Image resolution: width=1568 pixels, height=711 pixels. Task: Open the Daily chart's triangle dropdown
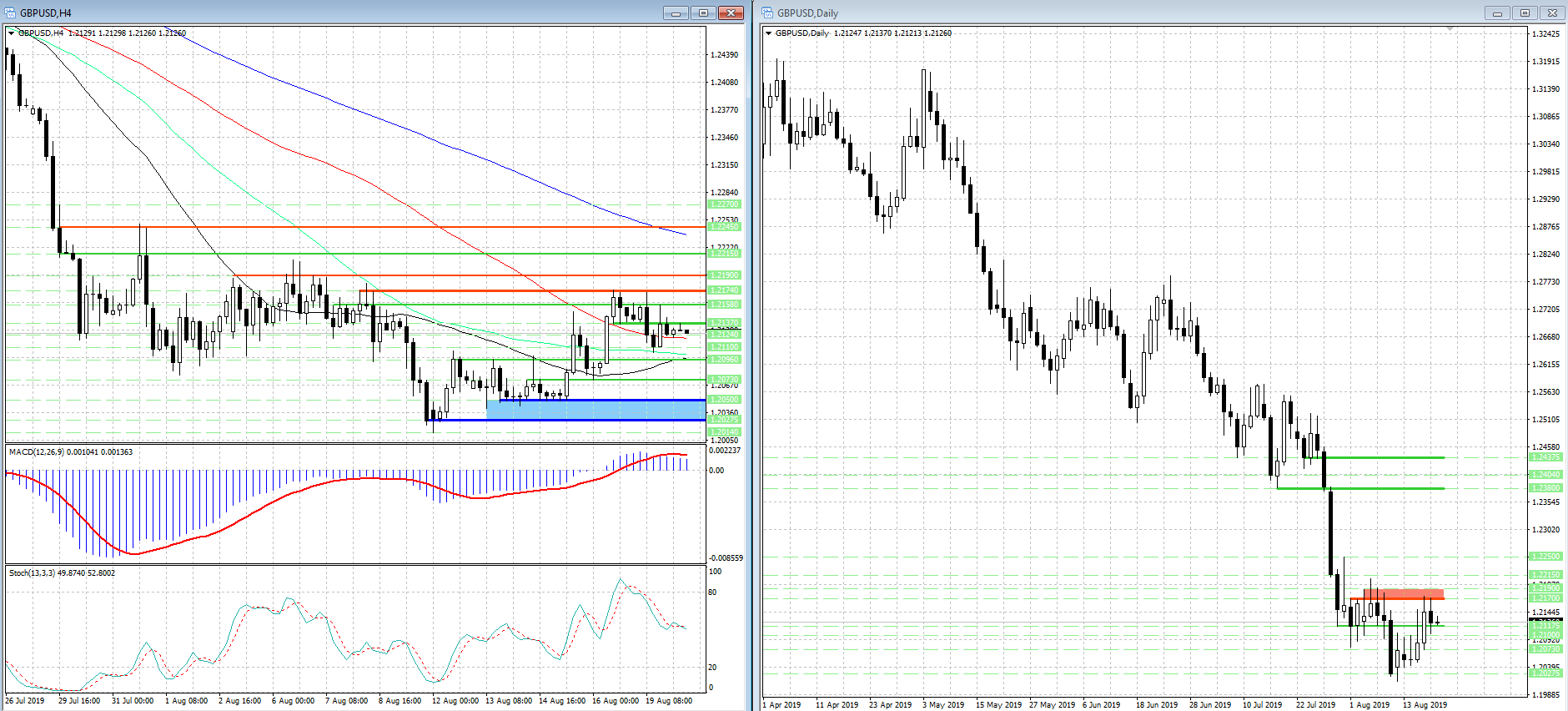pyautogui.click(x=768, y=33)
